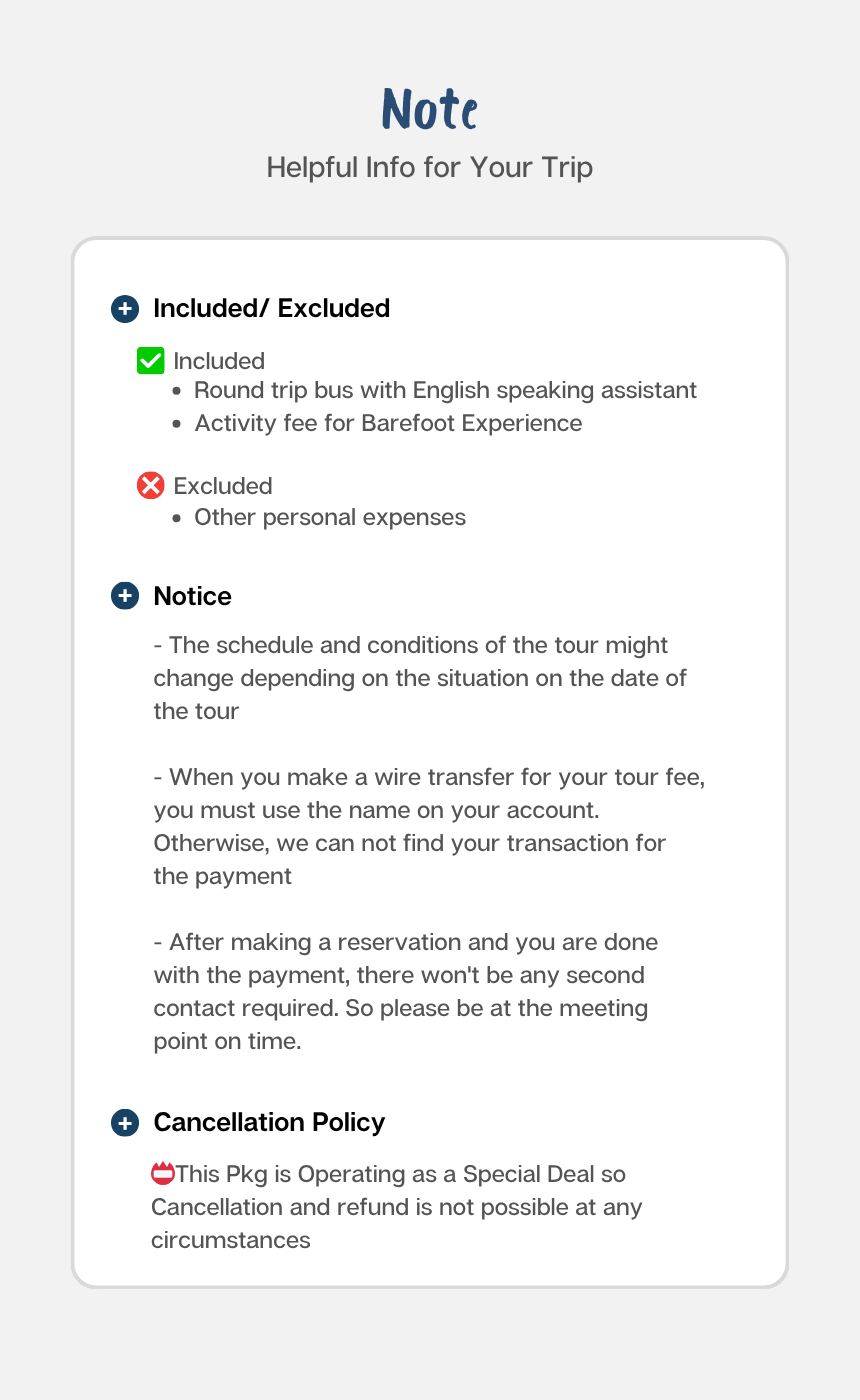This screenshot has width=860, height=1400.
Task: Click the meeting point reservation paragraph
Action: click(x=405, y=991)
